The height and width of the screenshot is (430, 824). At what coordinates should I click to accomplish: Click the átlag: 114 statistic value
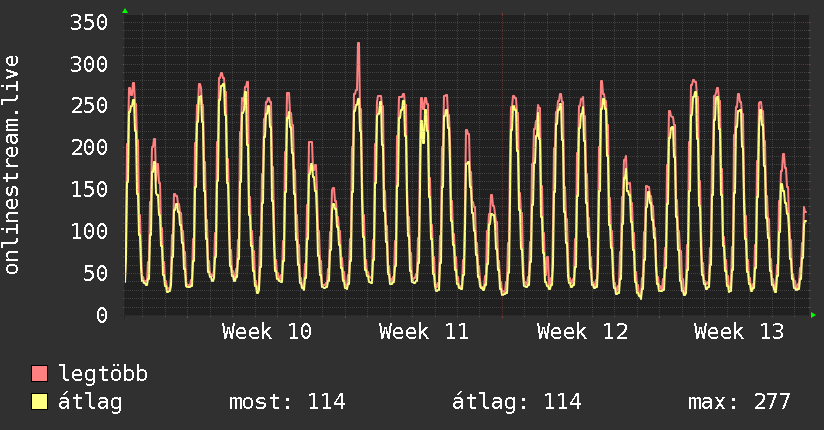click(517, 402)
